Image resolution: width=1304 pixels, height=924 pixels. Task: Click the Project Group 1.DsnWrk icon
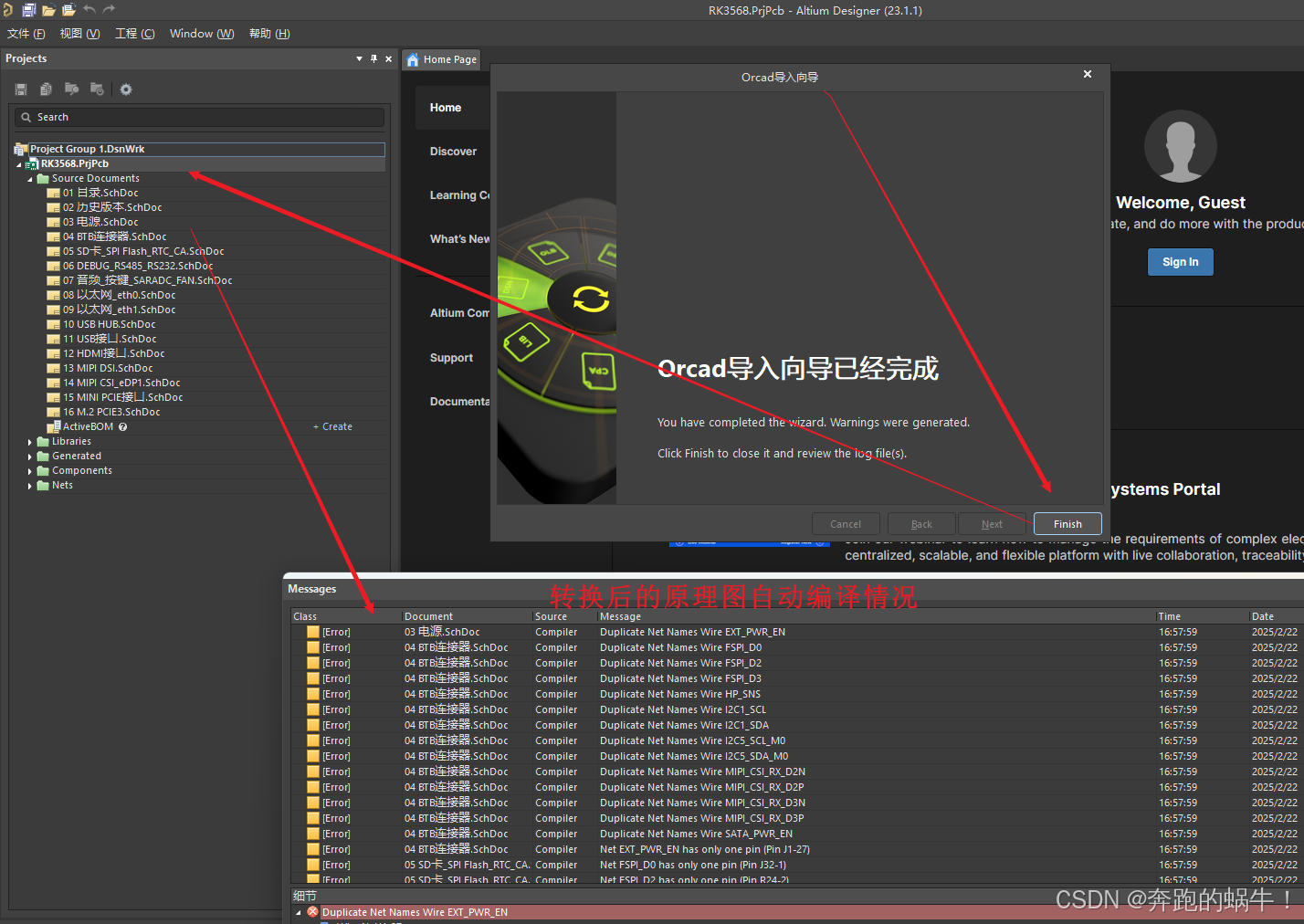21,149
